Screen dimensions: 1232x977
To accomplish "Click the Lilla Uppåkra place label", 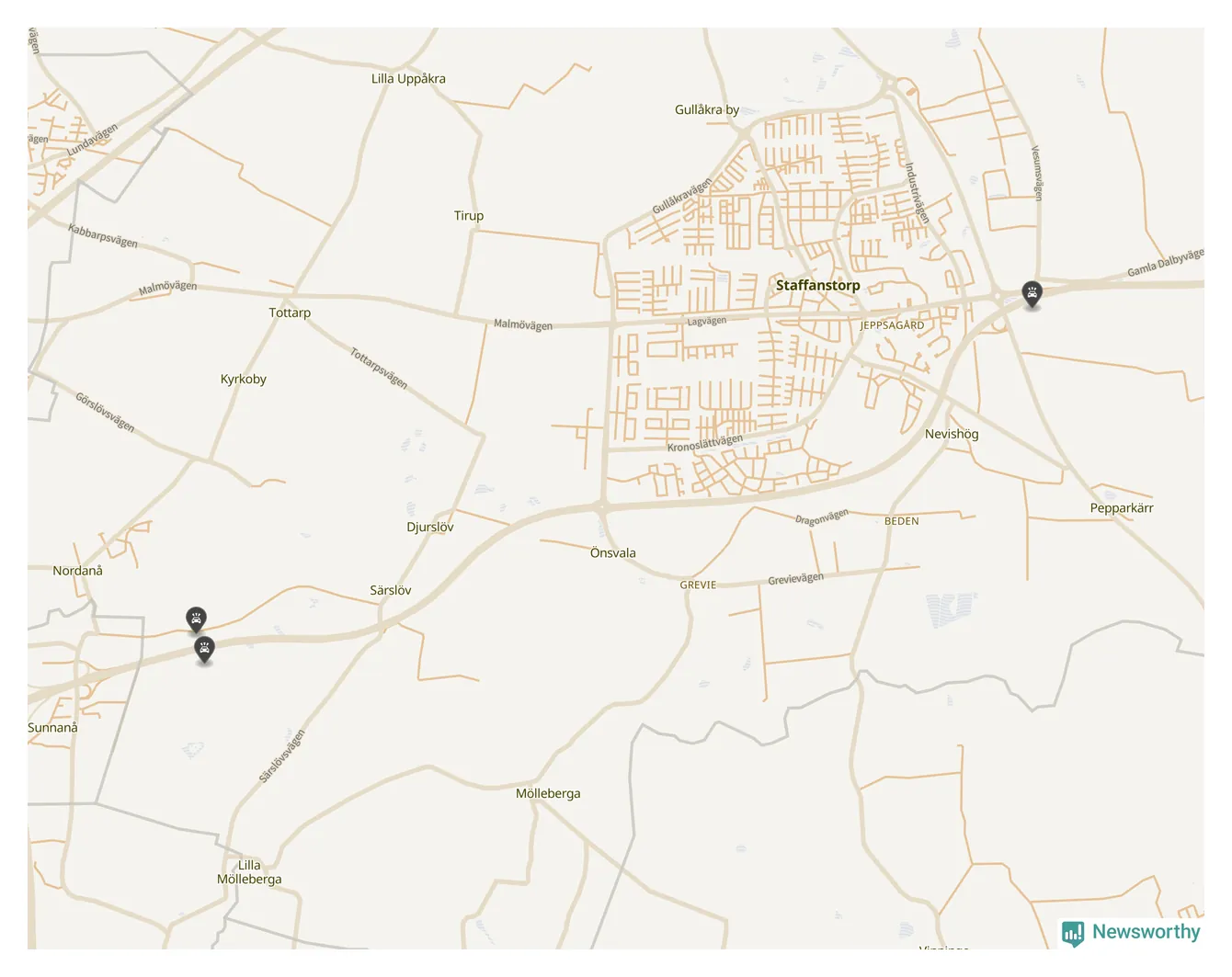I will 408,79.
